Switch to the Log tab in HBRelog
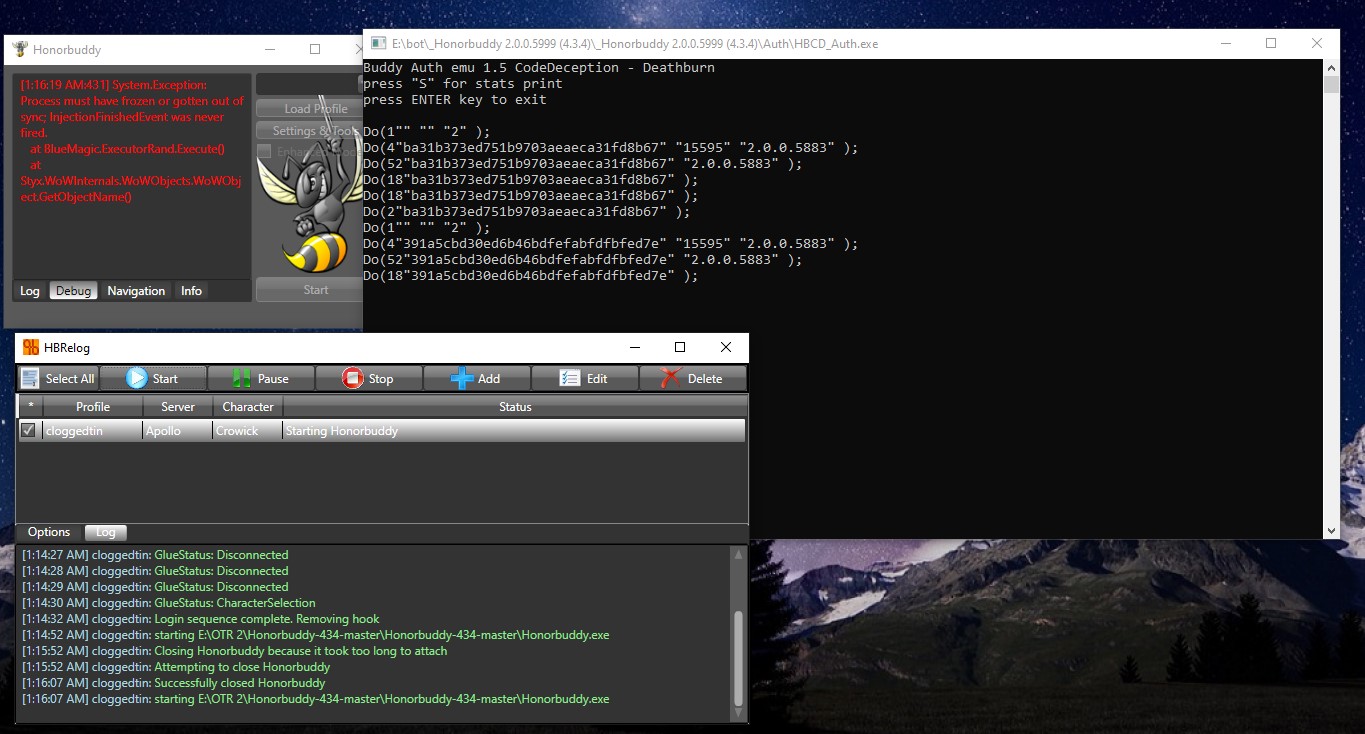Viewport: 1365px width, 734px height. point(105,533)
